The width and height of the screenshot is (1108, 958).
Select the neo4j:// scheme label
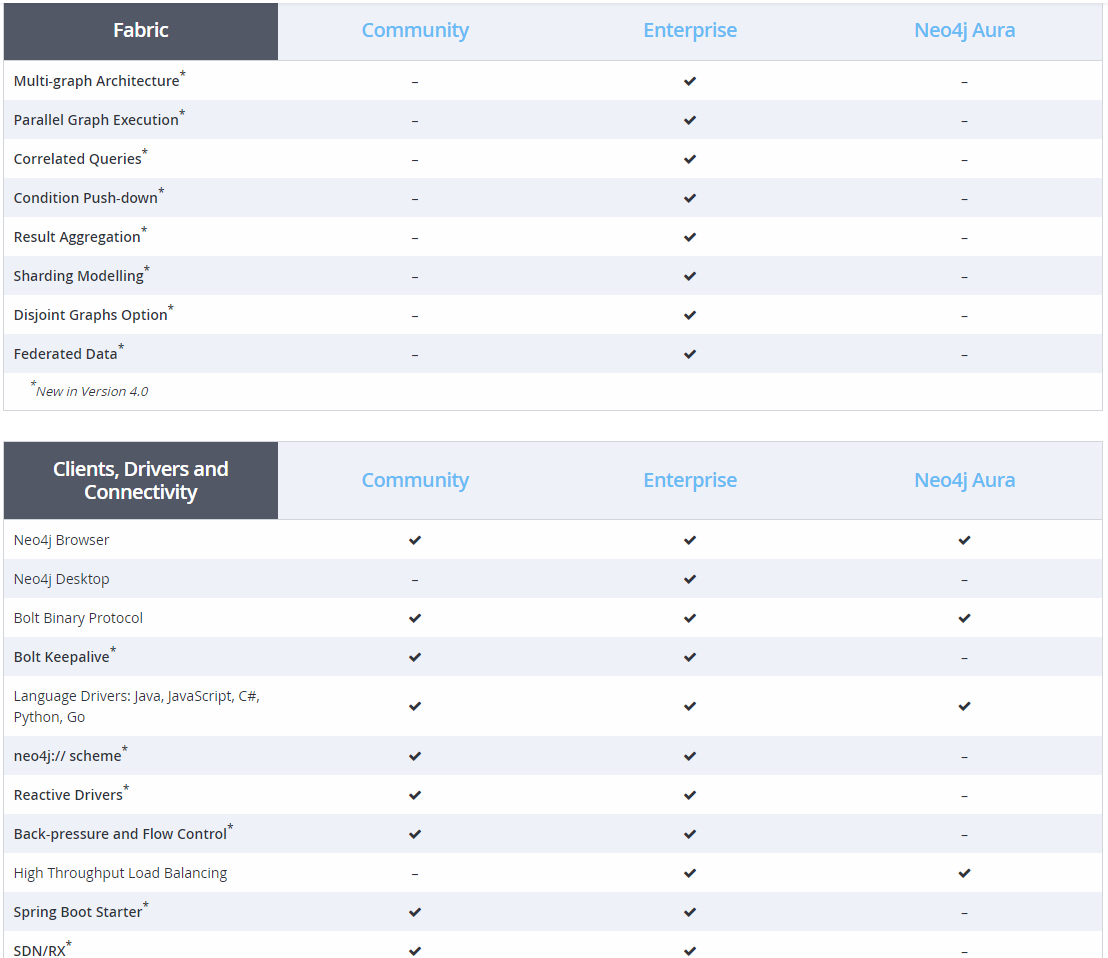[71, 755]
